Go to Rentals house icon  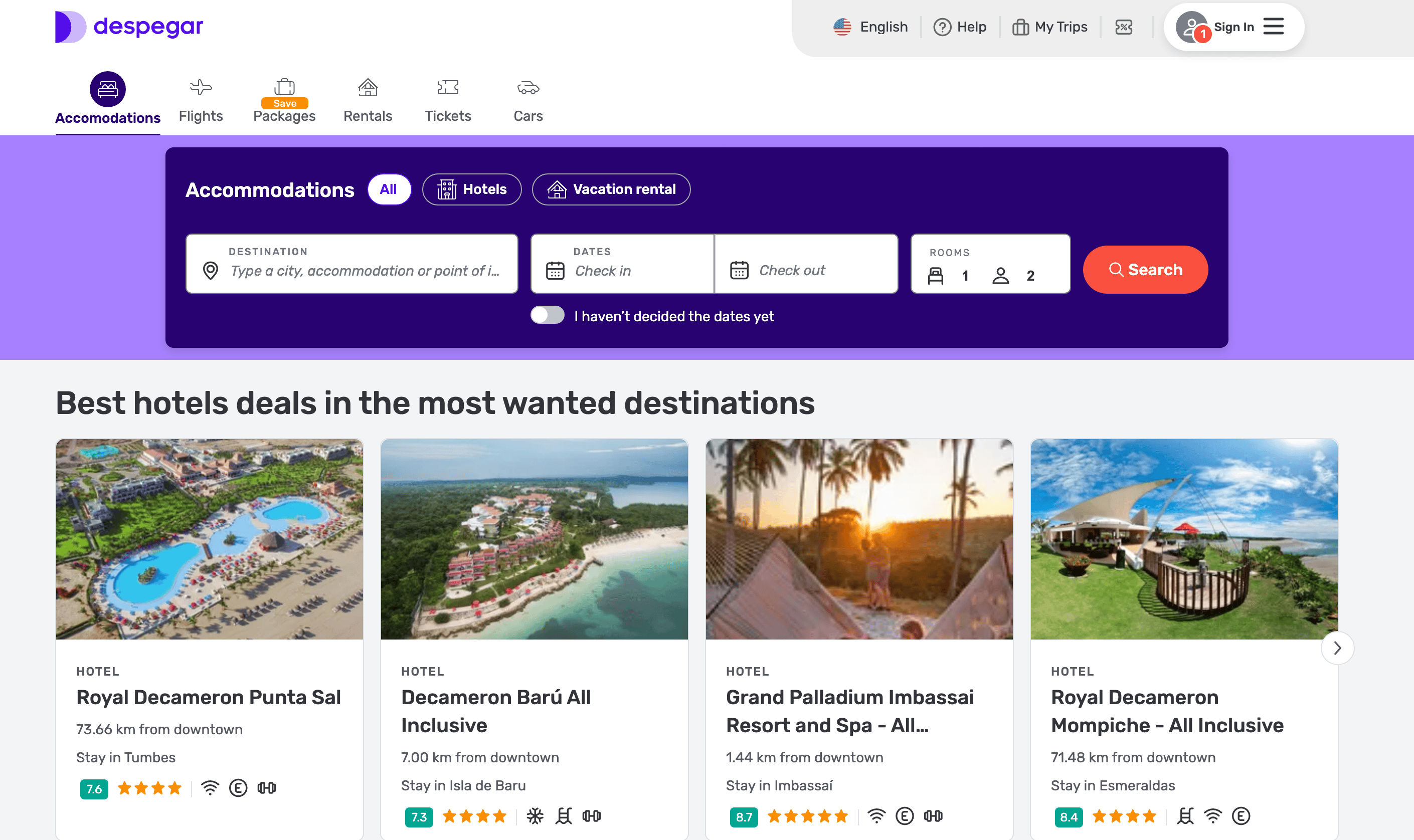pos(368,88)
